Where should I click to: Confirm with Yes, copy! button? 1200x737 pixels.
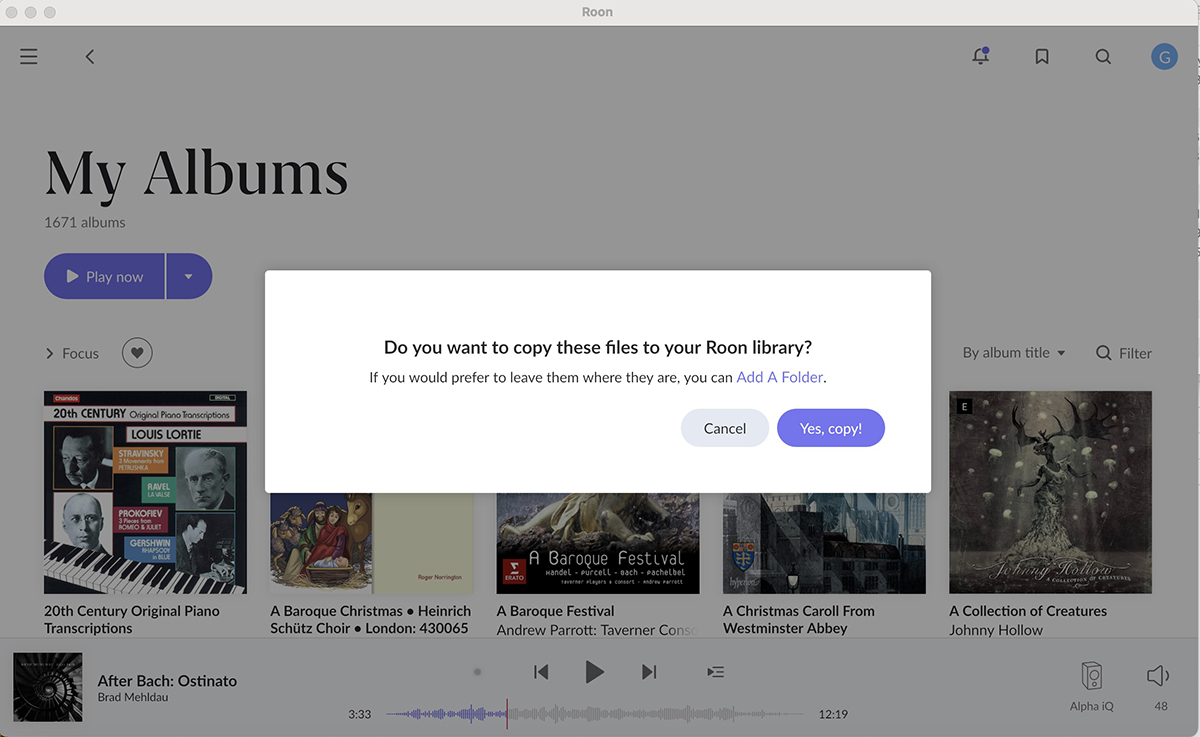coord(831,428)
